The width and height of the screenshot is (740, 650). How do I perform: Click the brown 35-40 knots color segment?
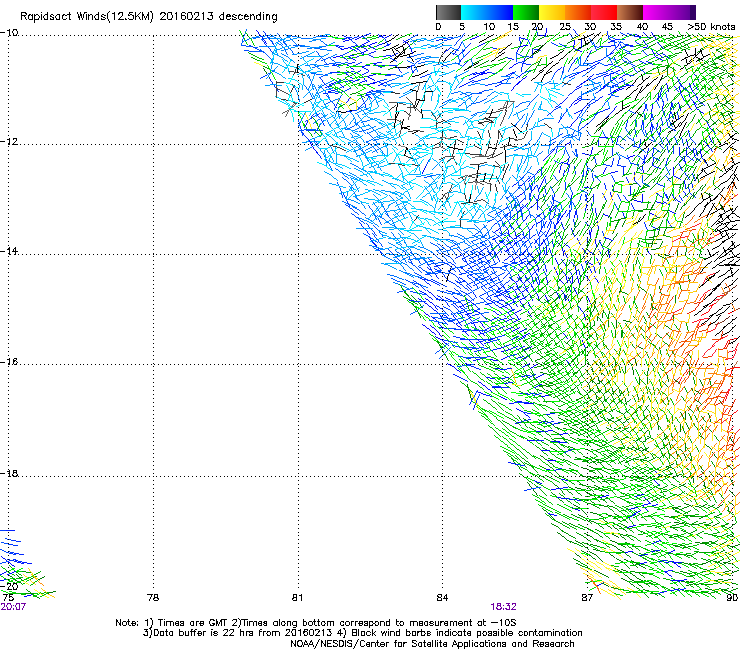tap(630, 12)
